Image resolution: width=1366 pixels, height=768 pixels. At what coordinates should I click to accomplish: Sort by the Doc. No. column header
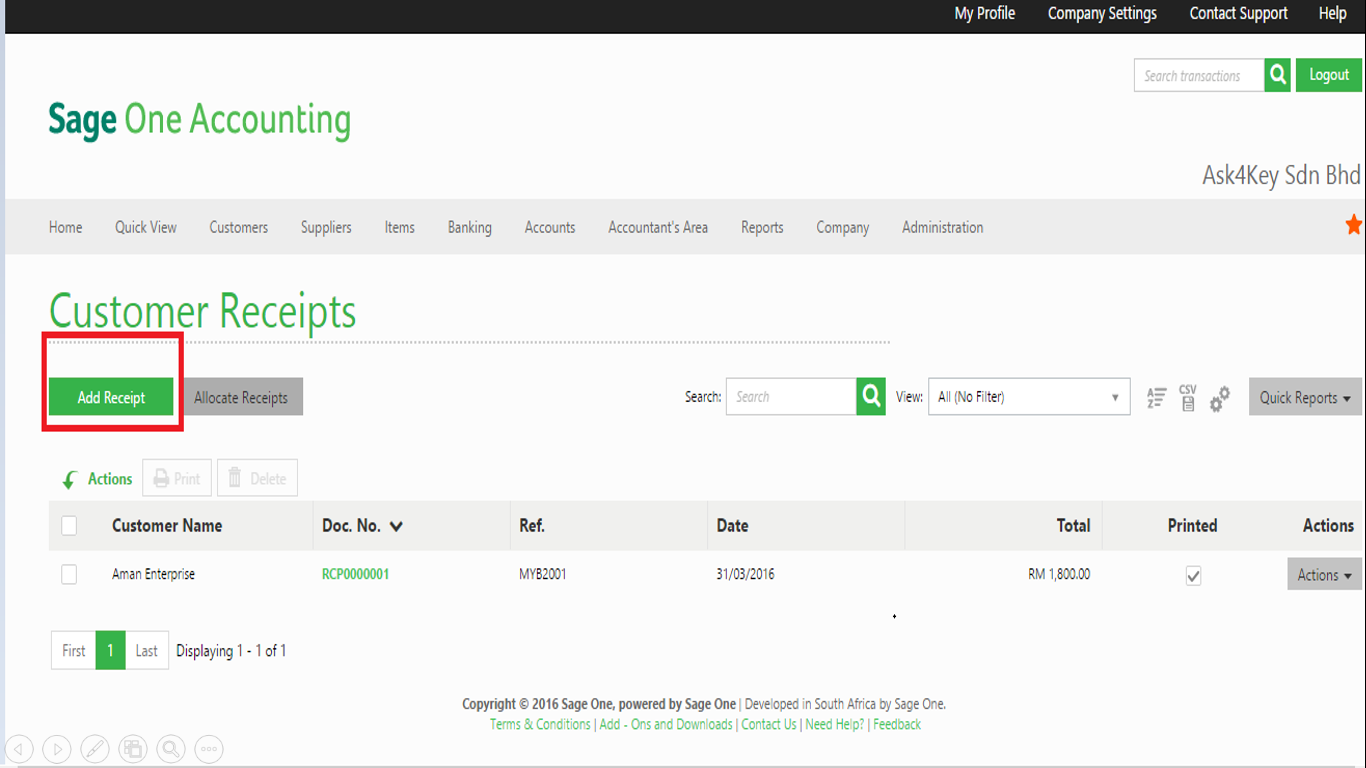click(362, 525)
